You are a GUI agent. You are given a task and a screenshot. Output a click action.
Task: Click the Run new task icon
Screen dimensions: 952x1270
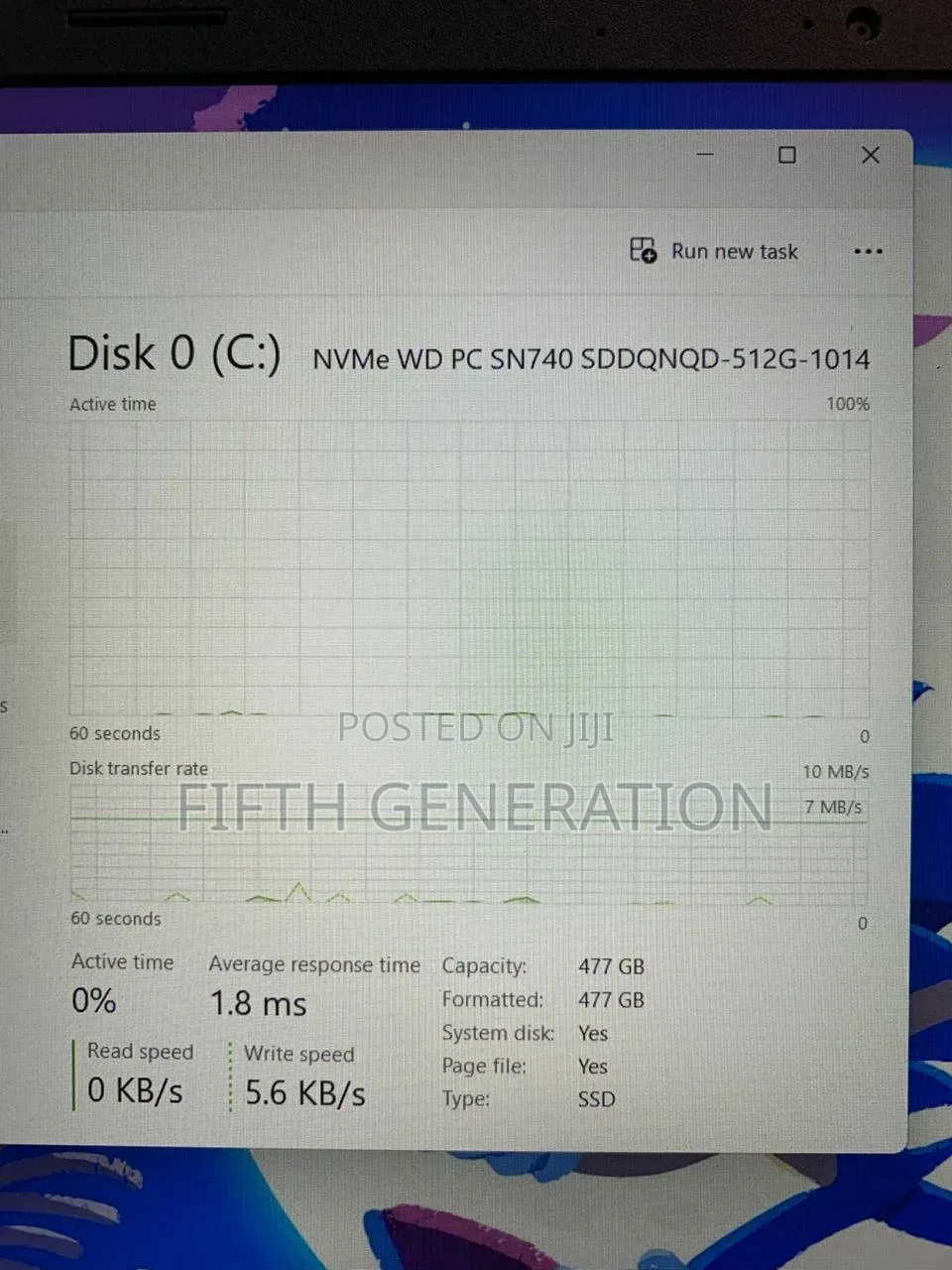tap(644, 250)
